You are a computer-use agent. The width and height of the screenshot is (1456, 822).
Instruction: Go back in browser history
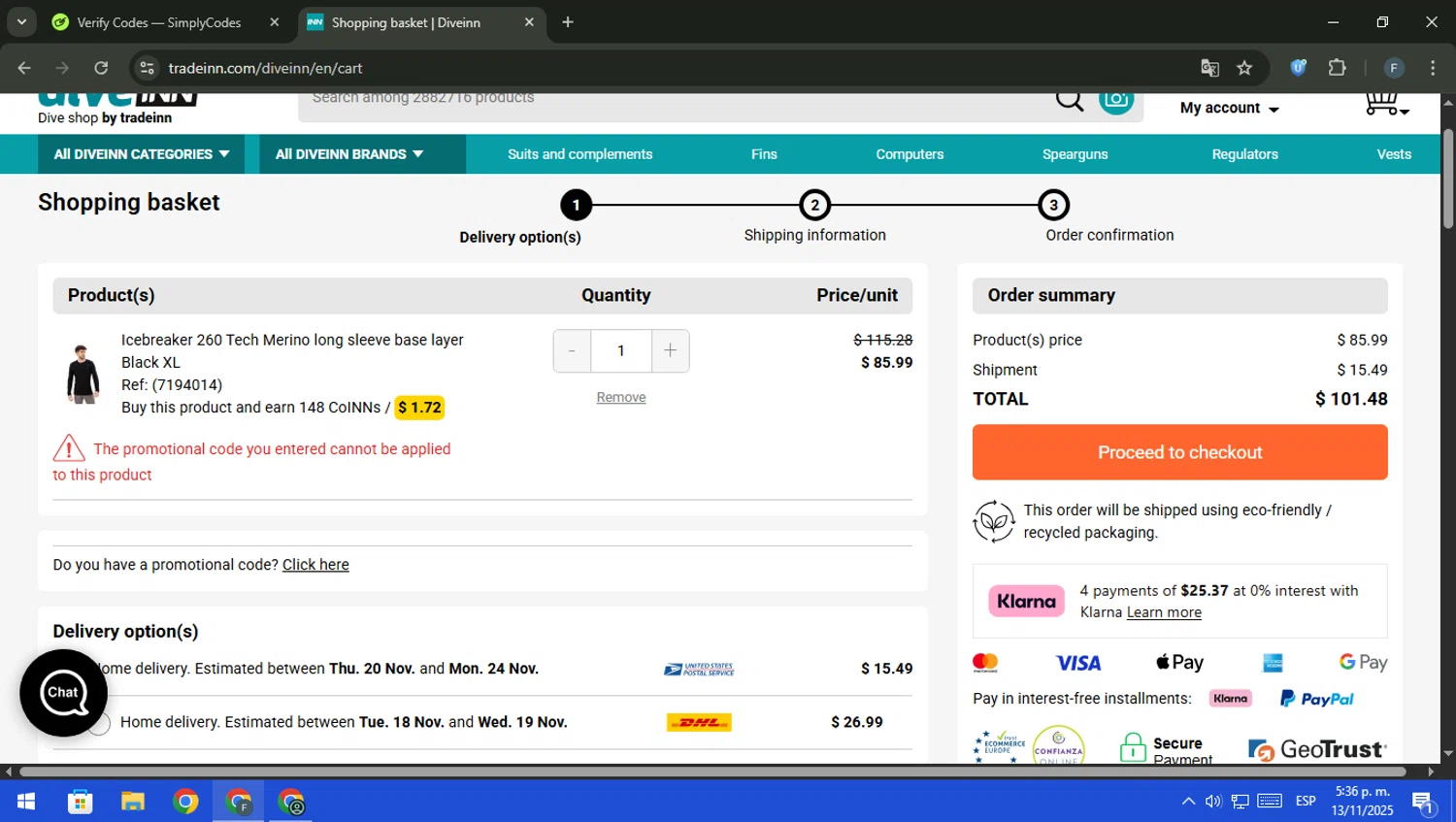pos(24,68)
